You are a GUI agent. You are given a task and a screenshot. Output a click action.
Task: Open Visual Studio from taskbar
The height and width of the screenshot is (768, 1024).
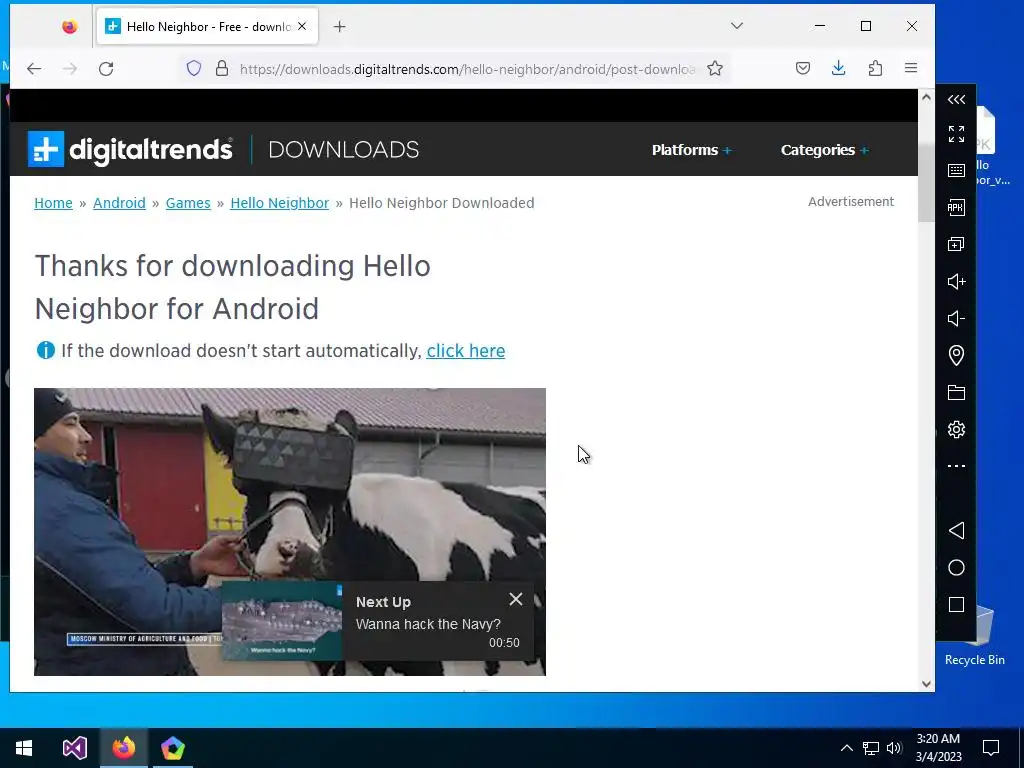pyautogui.click(x=74, y=748)
